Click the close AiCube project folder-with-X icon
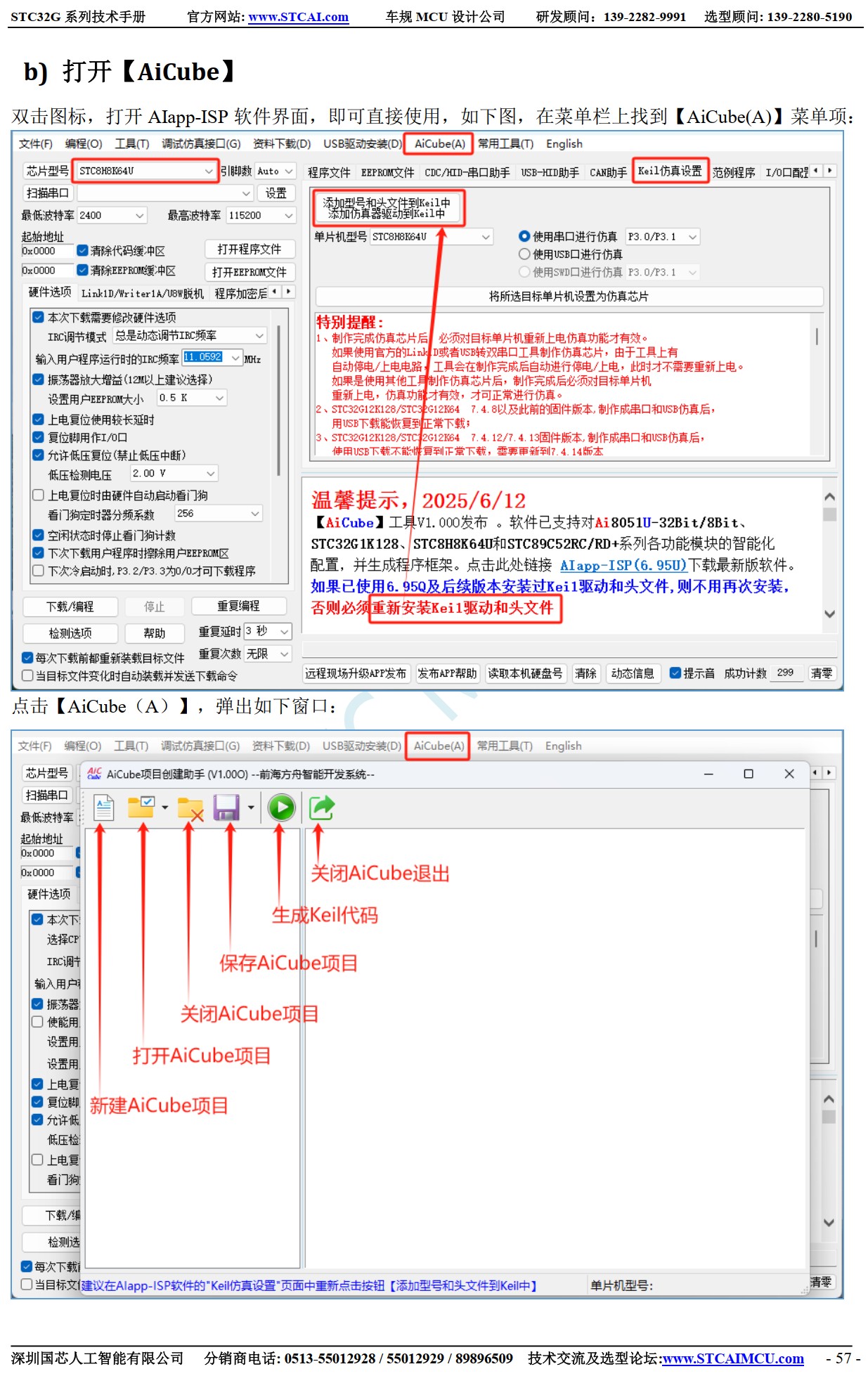This screenshot has height=1376, width=868. [x=190, y=808]
